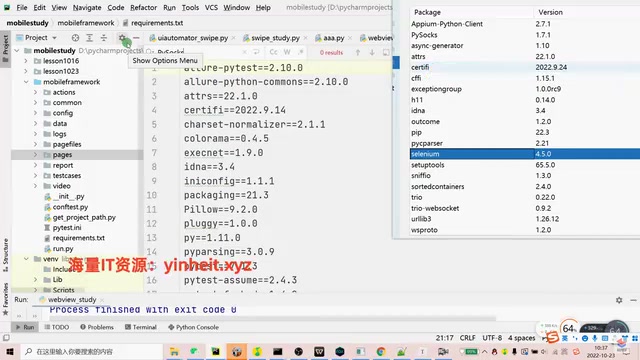Expand the common folder
The width and height of the screenshot is (640, 360).
point(35,102)
